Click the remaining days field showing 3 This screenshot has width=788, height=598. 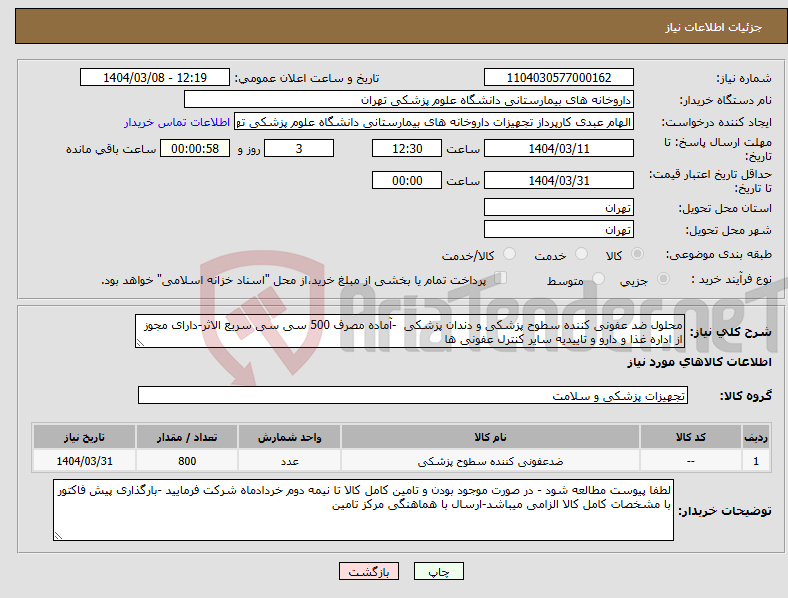[299, 148]
